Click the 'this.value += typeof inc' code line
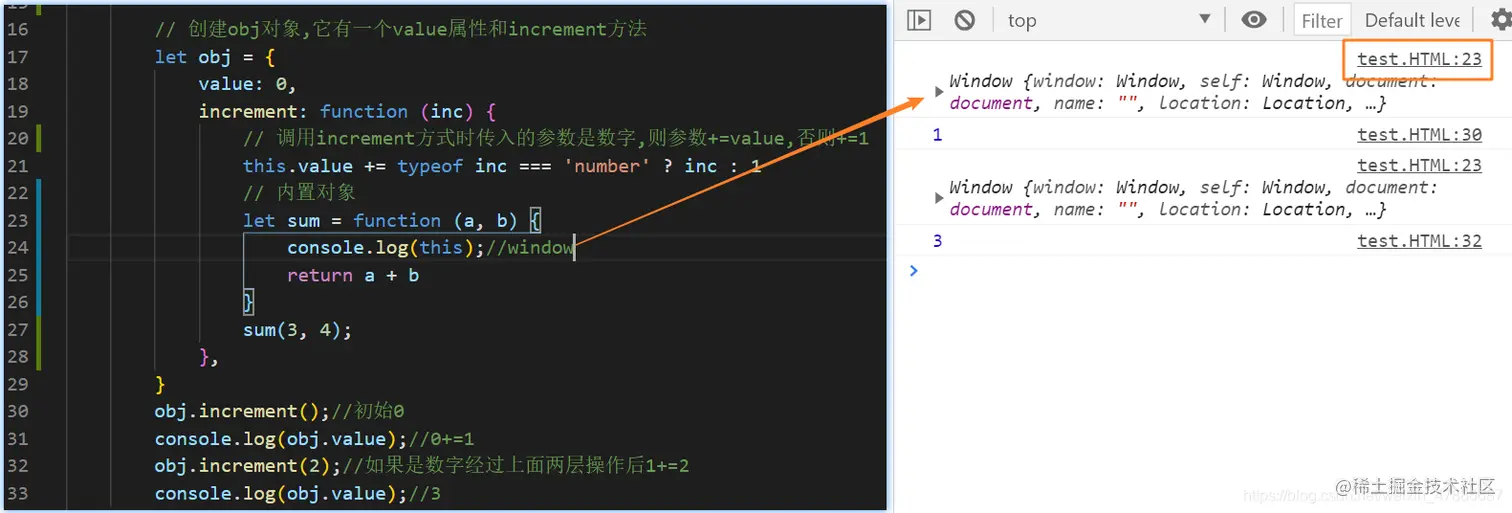1512x513 pixels. pyautogui.click(x=502, y=166)
